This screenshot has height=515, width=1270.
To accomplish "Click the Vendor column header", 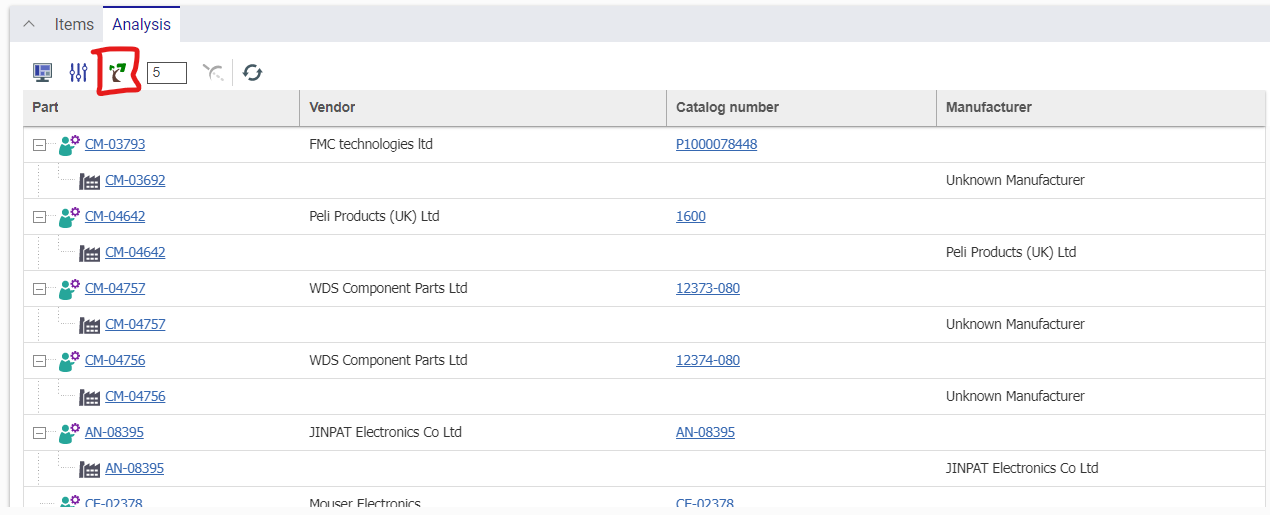I will [x=332, y=107].
